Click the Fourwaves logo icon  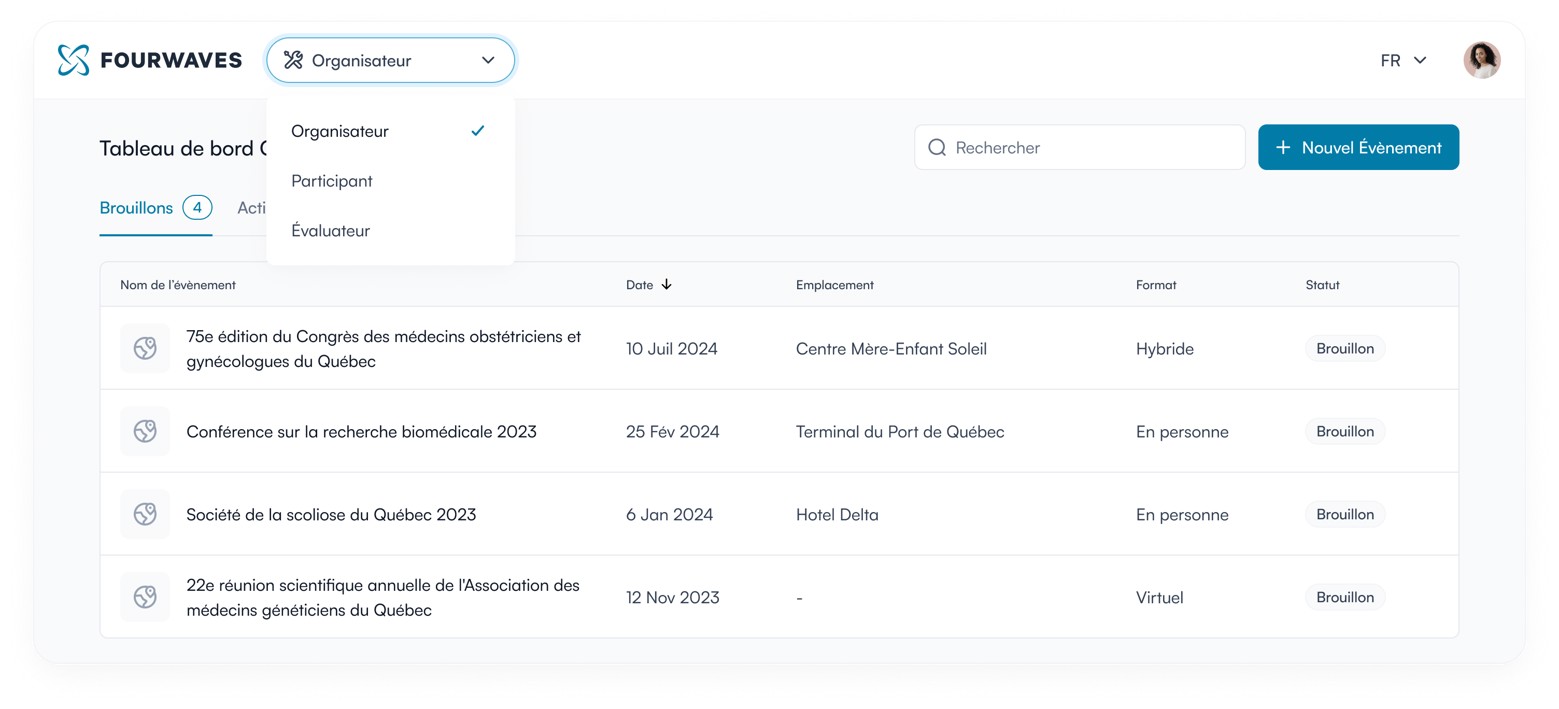point(73,60)
